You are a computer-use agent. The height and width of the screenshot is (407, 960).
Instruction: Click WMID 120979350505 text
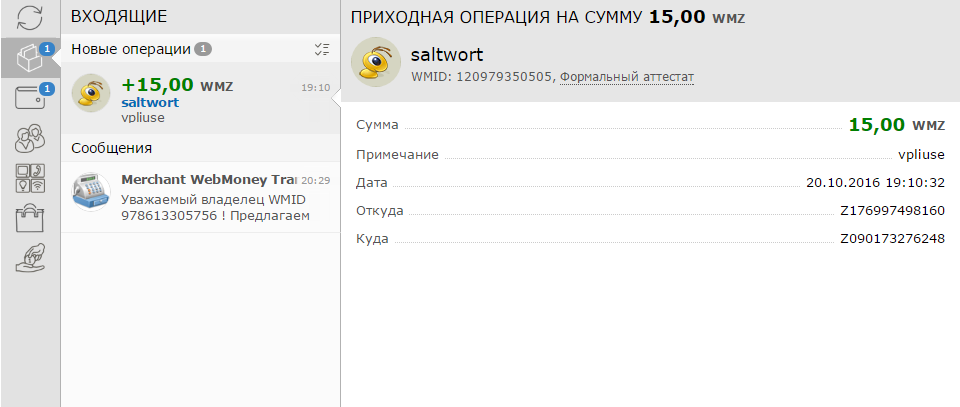tap(483, 77)
